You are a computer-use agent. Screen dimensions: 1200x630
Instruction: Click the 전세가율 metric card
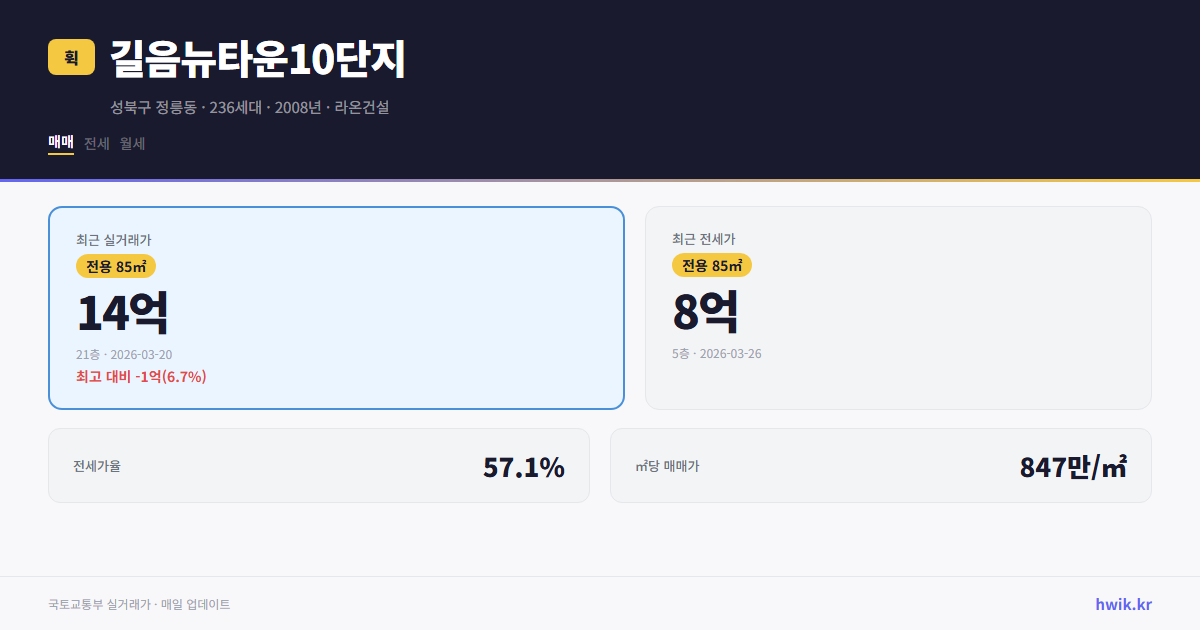tap(319, 465)
